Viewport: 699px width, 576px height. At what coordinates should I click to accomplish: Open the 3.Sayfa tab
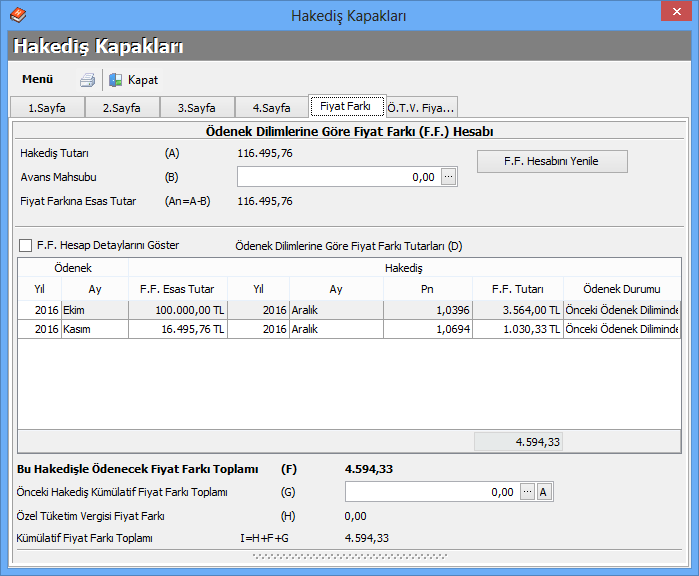(x=196, y=107)
